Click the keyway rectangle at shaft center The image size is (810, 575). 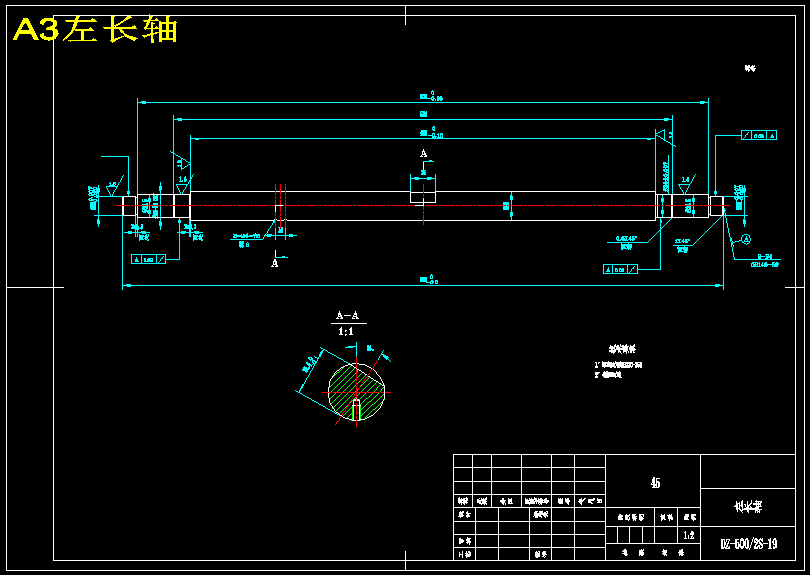pyautogui.click(x=423, y=197)
